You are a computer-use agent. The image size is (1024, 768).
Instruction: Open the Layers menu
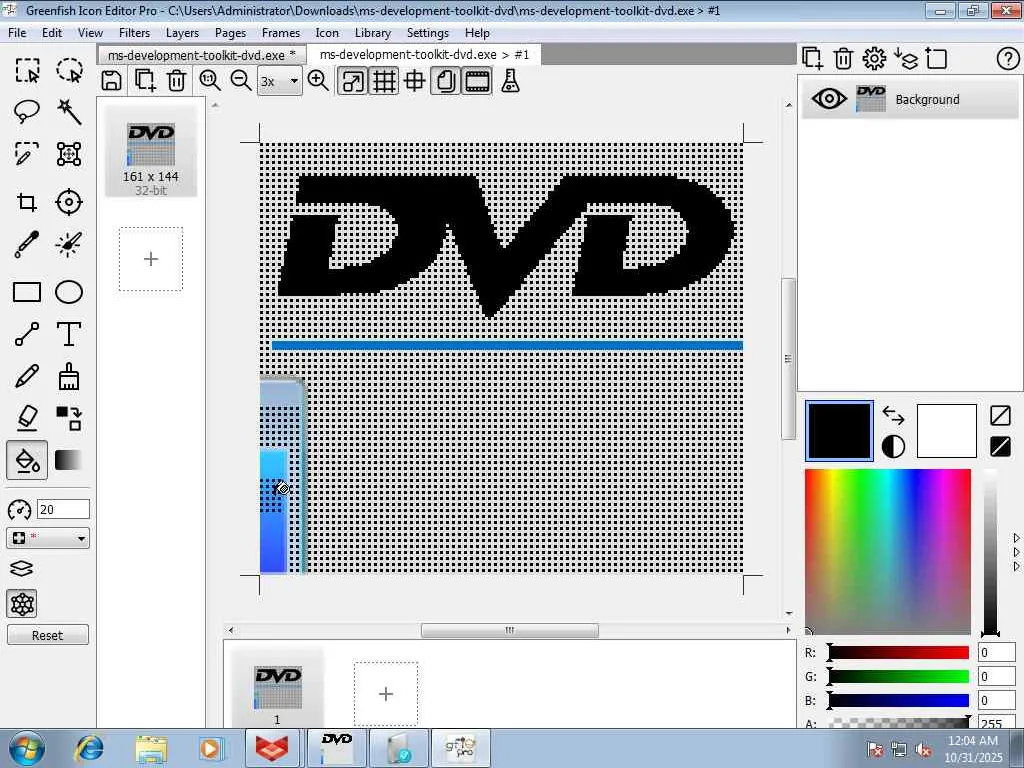[x=182, y=33]
